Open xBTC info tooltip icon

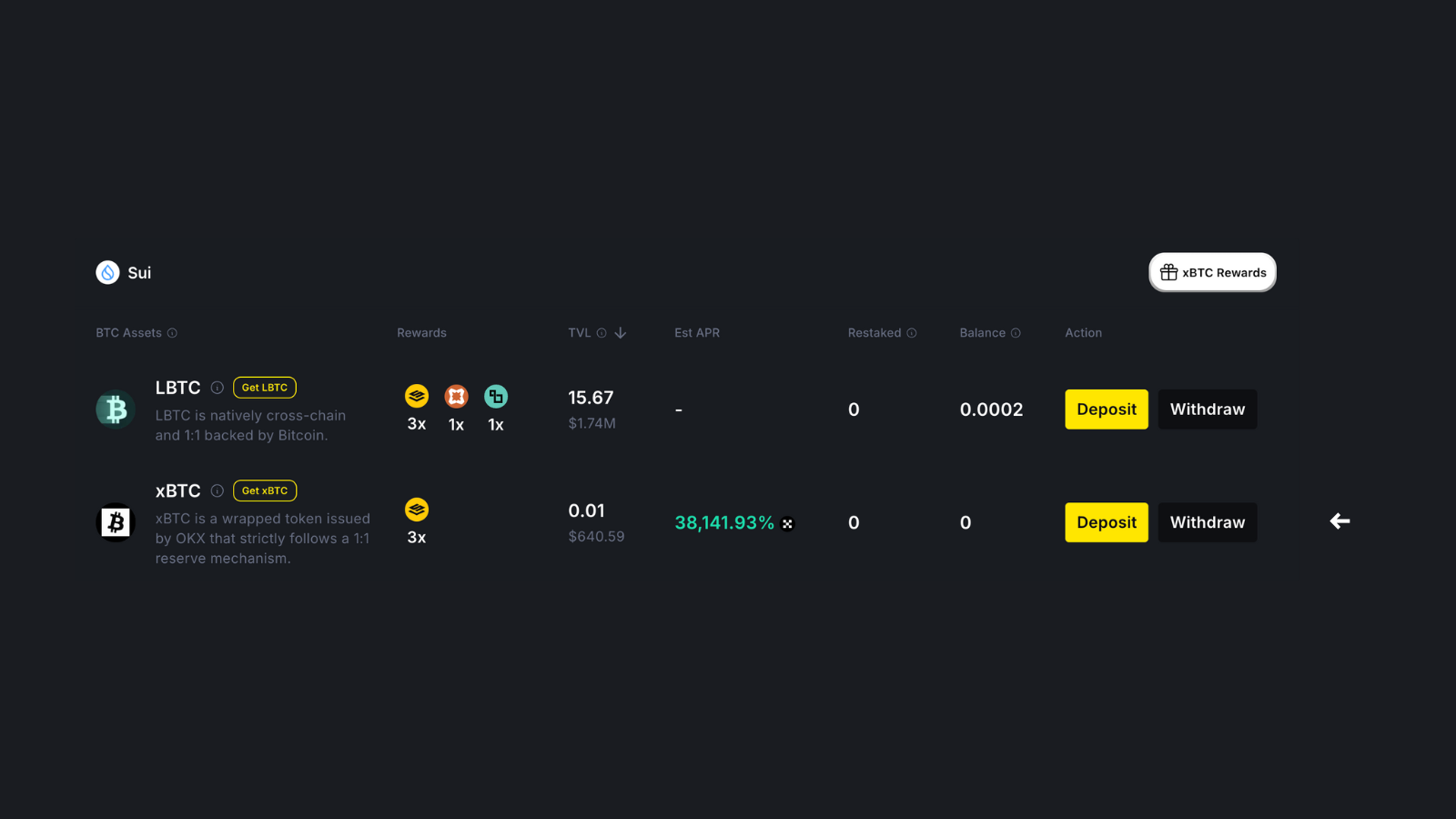(217, 490)
